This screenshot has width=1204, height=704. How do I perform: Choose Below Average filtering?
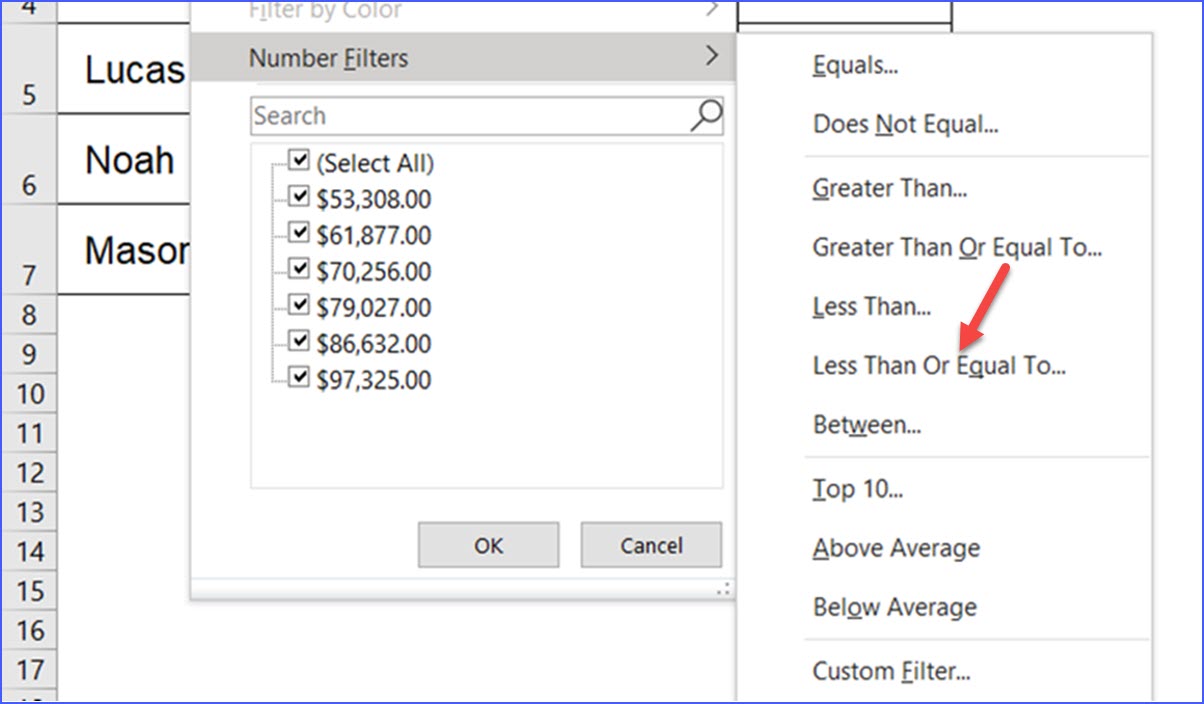pyautogui.click(x=893, y=607)
